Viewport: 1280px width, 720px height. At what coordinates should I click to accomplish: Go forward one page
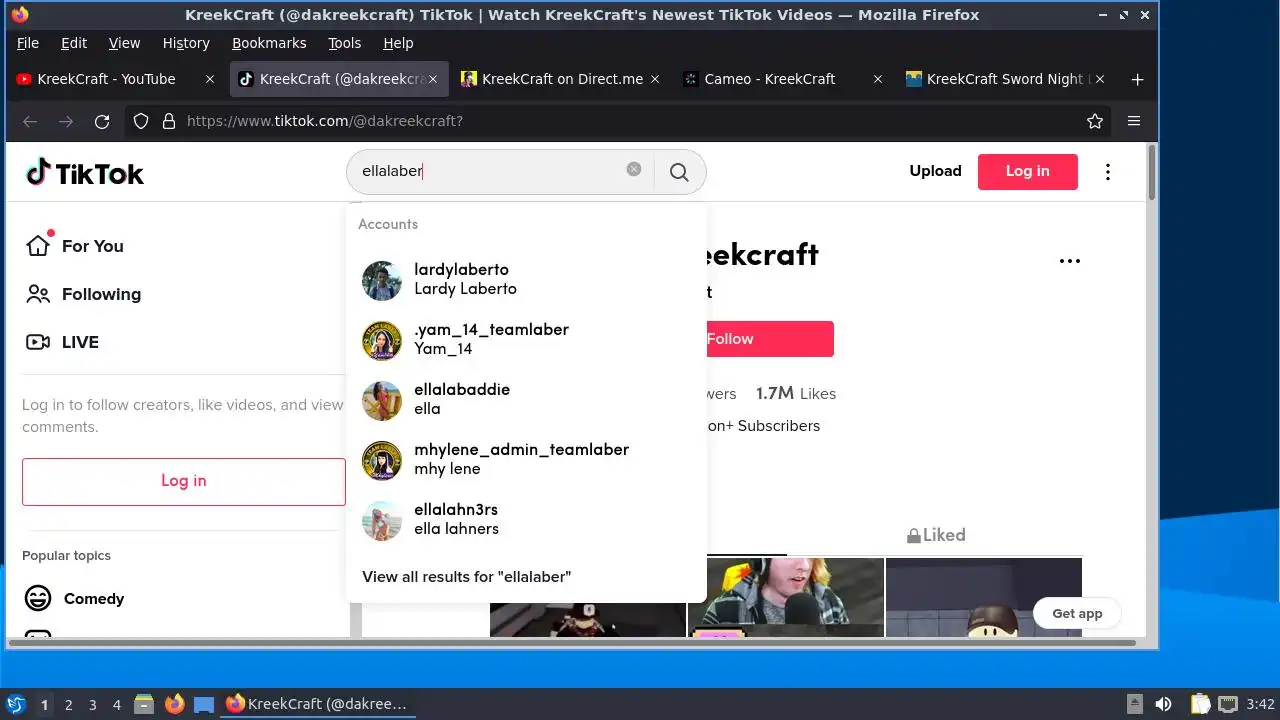coord(66,121)
